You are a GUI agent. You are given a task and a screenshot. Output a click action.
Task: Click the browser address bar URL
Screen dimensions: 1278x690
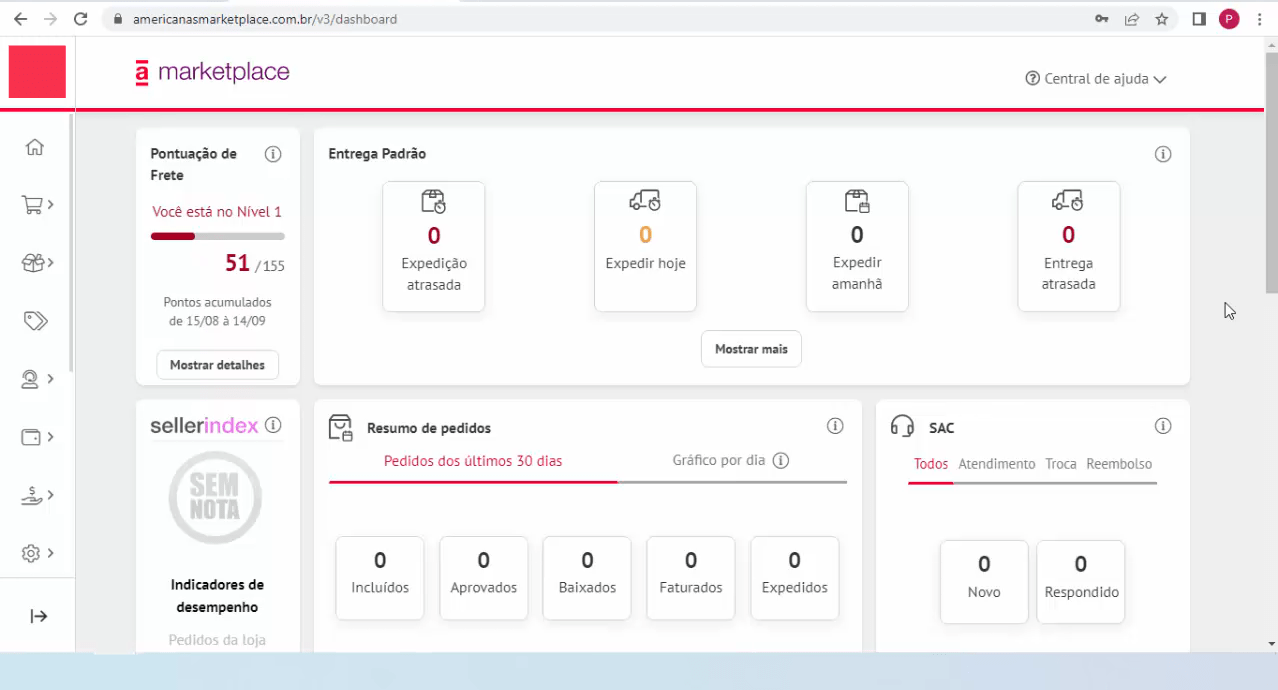[x=266, y=18]
